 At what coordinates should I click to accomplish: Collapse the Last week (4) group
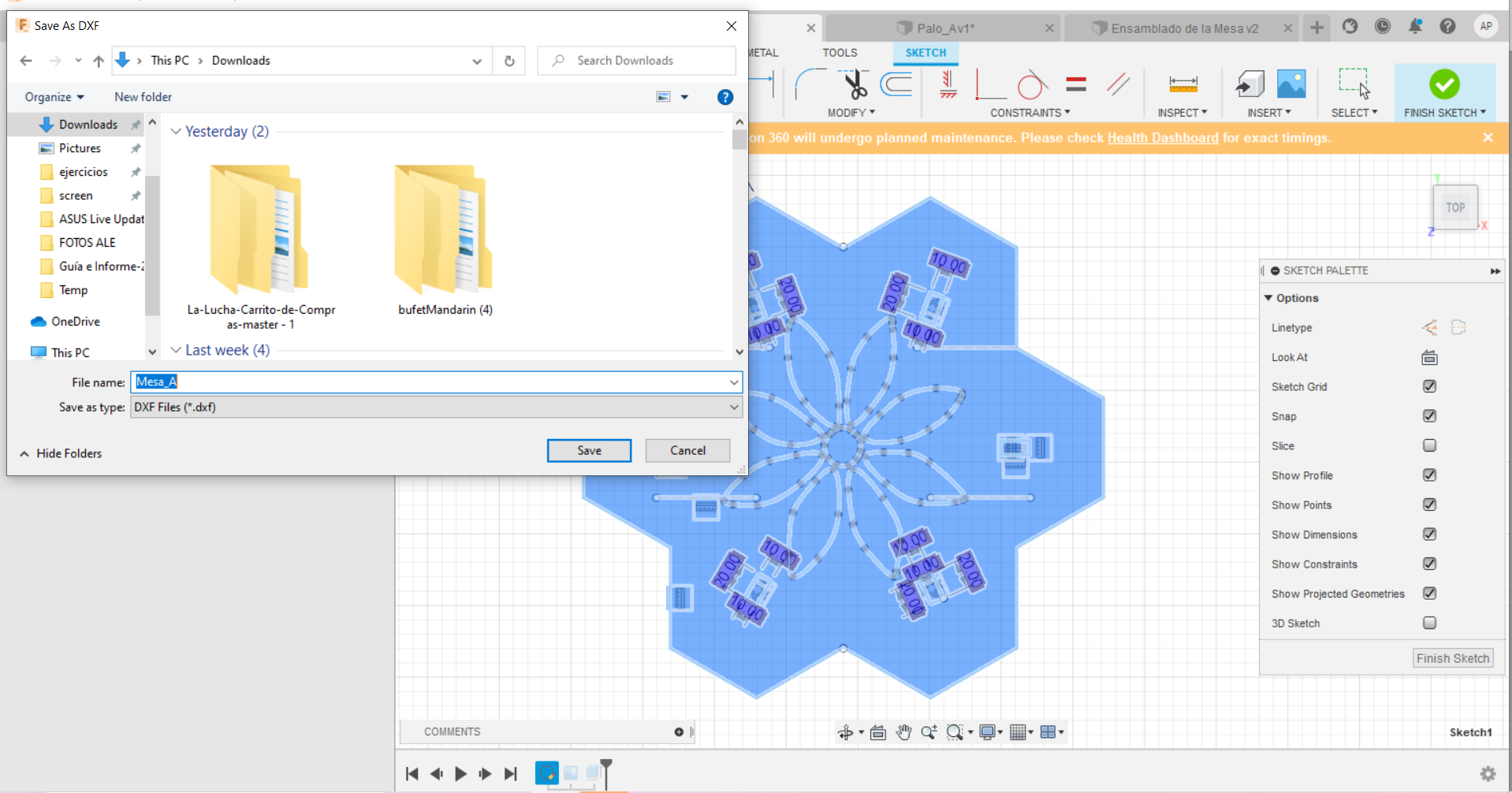click(176, 350)
